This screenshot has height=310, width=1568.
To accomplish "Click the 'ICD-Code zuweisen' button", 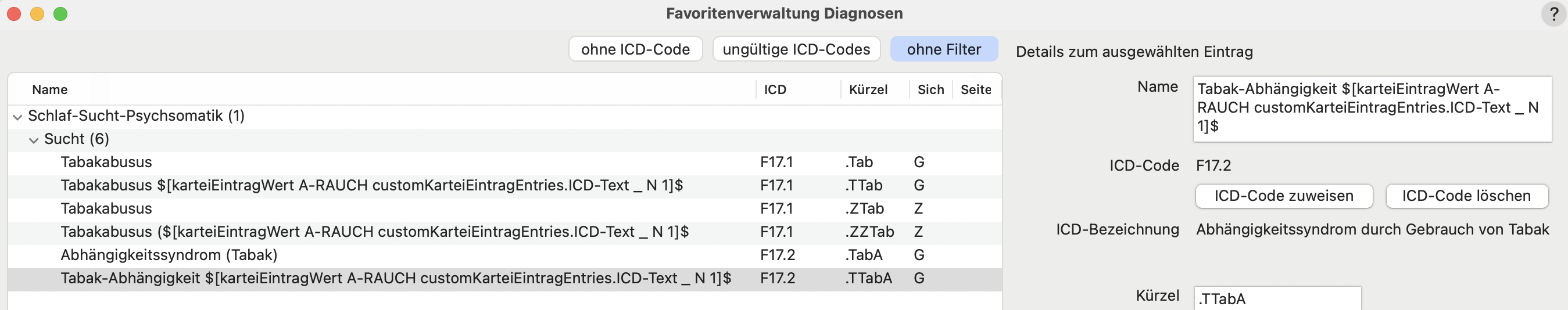I will [x=1284, y=196].
